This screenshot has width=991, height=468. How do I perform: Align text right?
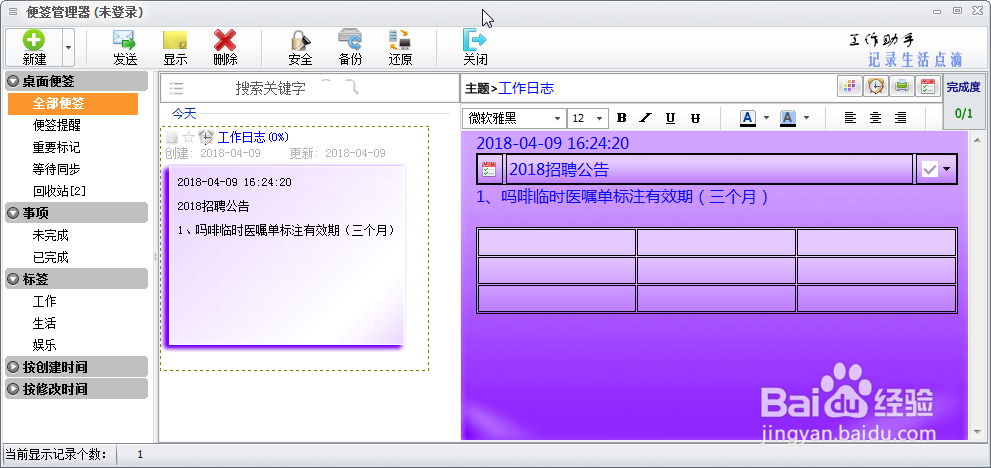(x=900, y=118)
